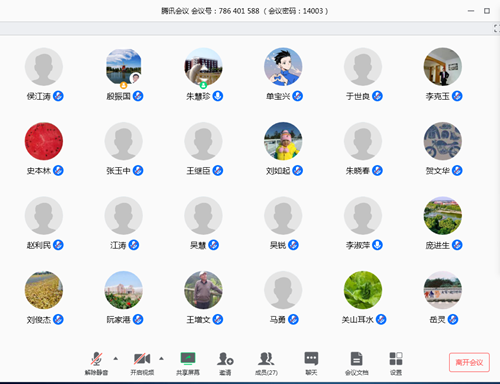Click the participant name 于世良

tap(358, 96)
